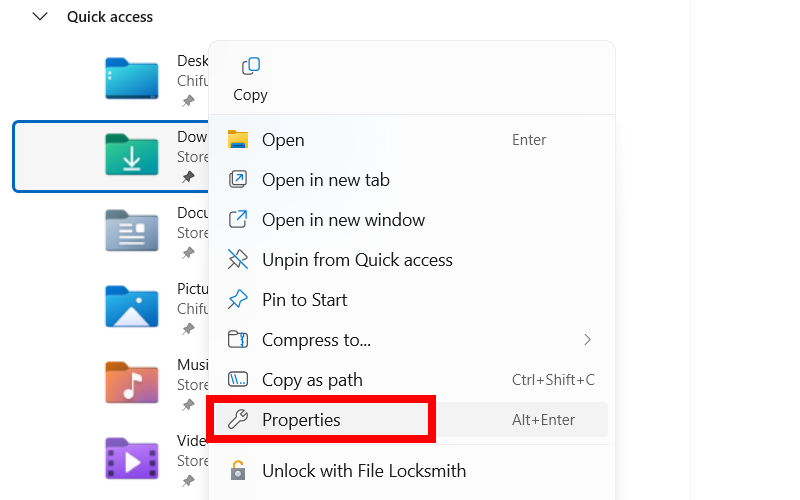Open the Downloads folder icon
This screenshot has height=500, width=800.
pos(131,155)
